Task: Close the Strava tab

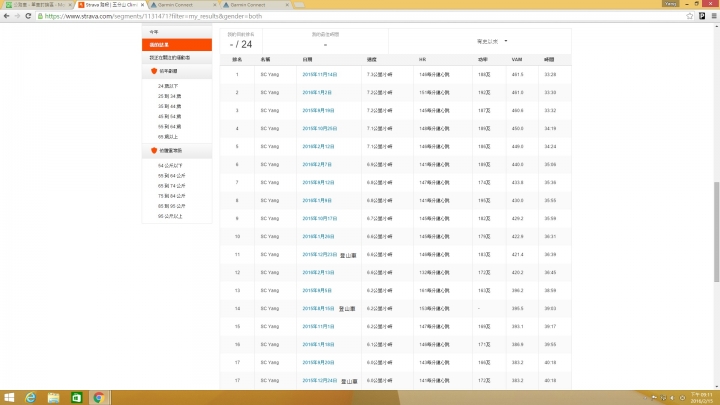Action: (142, 5)
